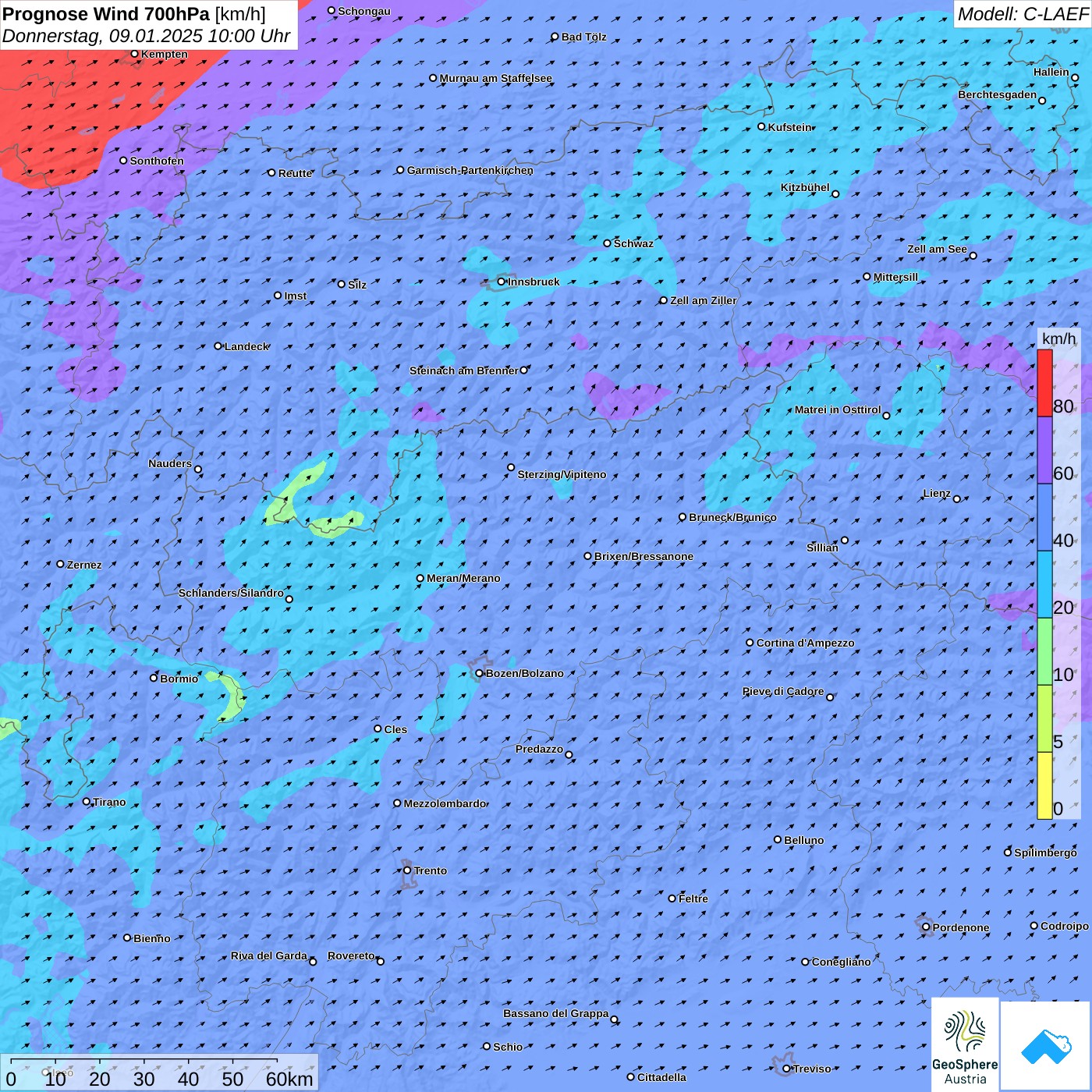The image size is (1092, 1092).
Task: Click the 'Zernez' label
Action: [x=84, y=565]
